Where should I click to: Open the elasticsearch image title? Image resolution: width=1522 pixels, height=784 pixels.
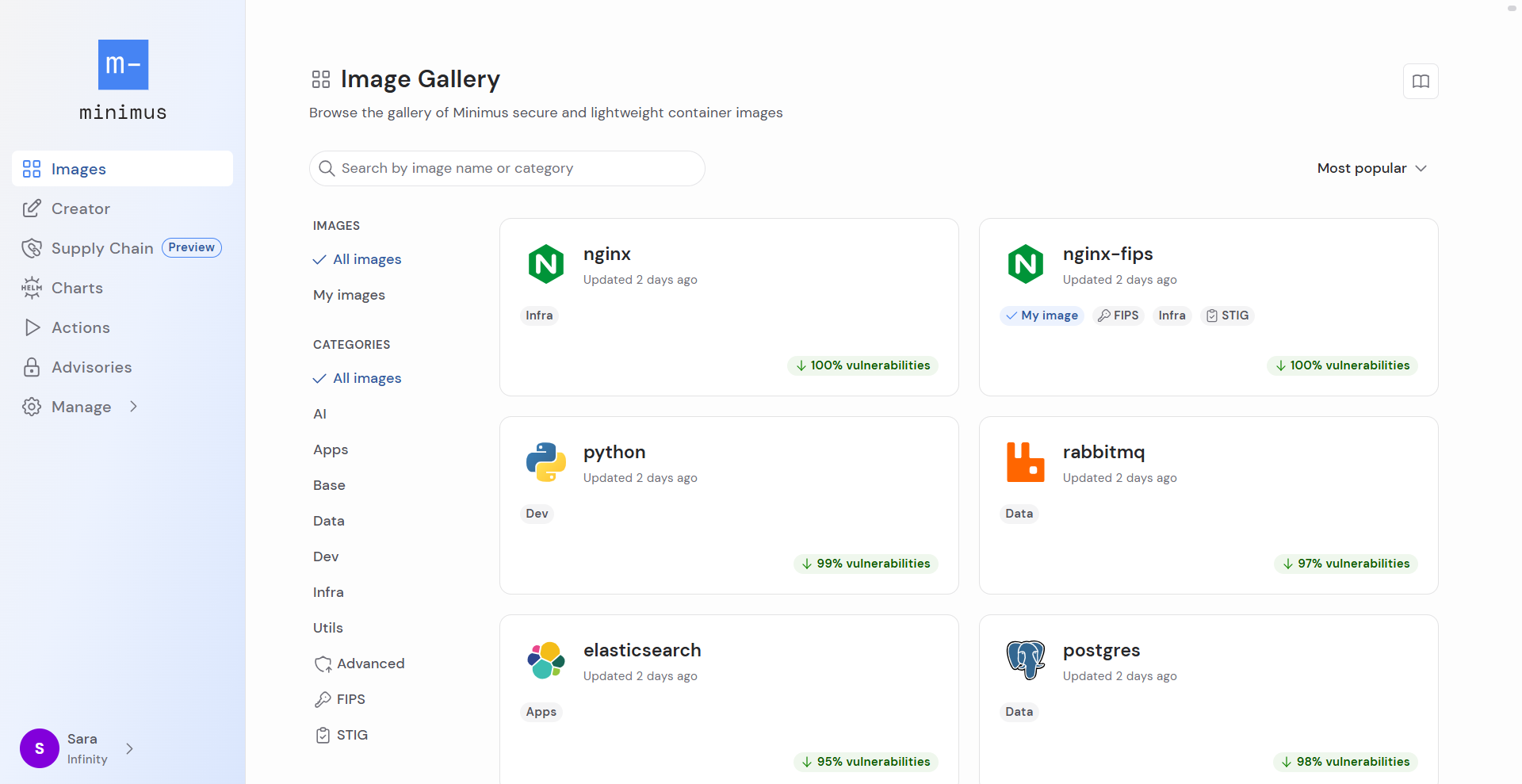point(642,650)
